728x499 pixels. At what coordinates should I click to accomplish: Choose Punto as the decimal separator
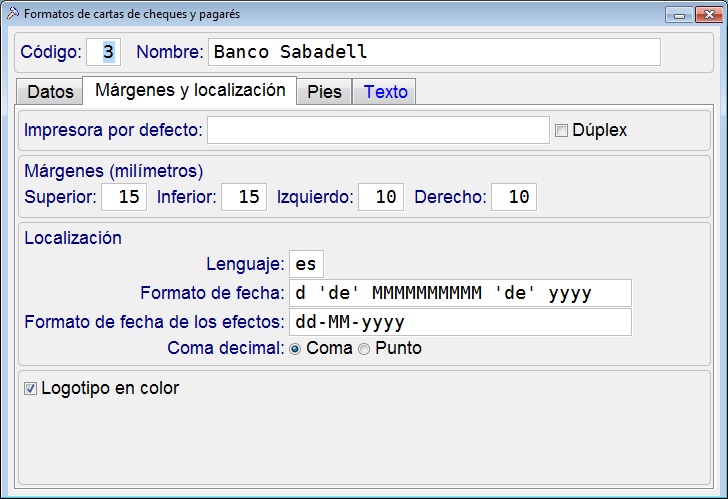364,349
